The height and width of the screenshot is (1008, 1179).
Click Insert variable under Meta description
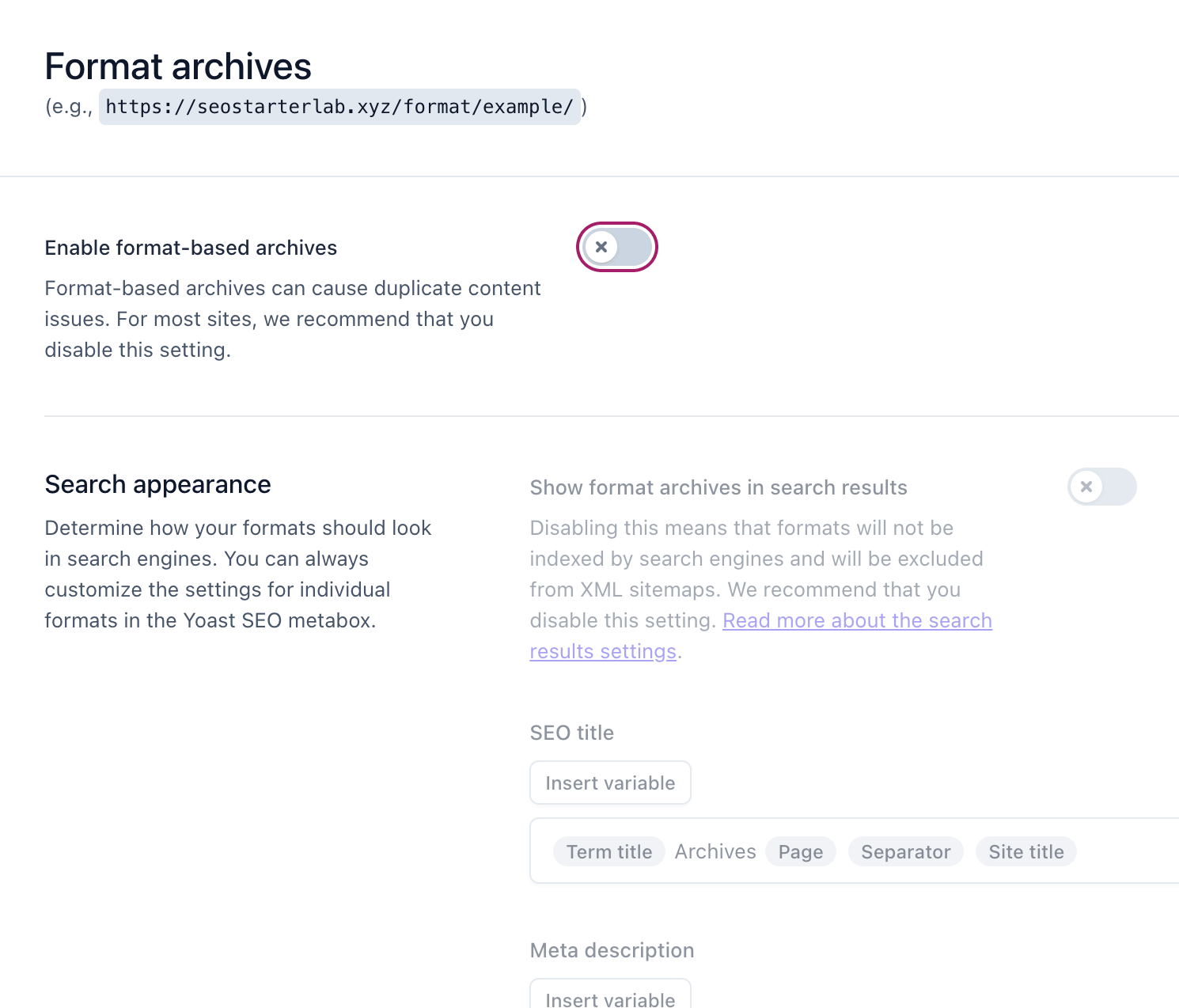610,999
